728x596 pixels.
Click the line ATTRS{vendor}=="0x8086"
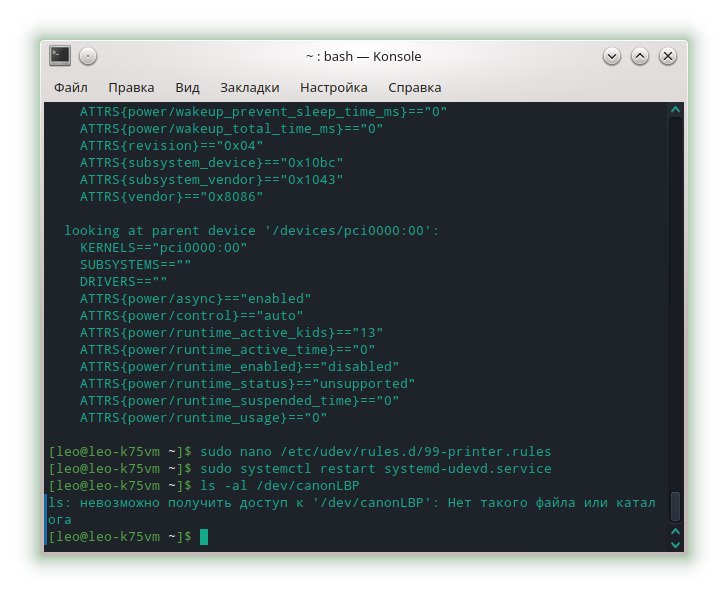point(171,197)
